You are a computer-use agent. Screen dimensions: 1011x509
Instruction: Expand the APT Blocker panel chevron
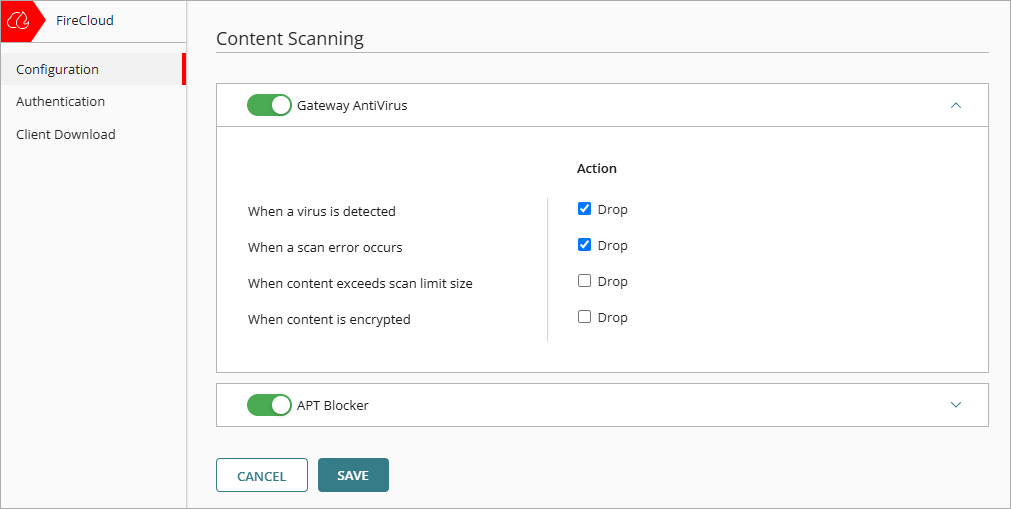tap(956, 405)
